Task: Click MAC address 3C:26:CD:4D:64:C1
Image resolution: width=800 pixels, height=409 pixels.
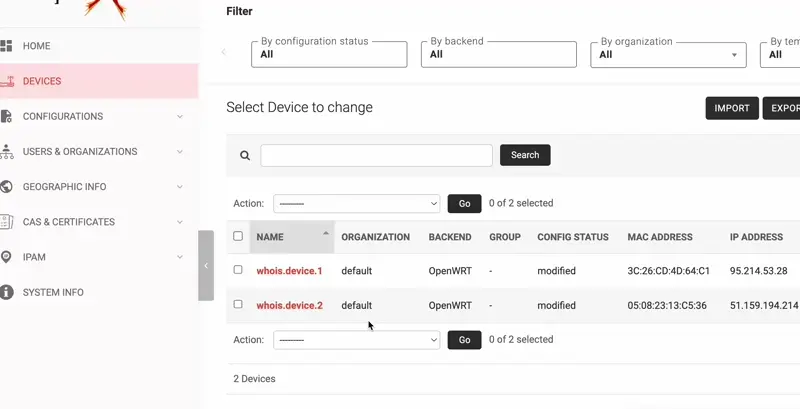Action: [x=668, y=271]
